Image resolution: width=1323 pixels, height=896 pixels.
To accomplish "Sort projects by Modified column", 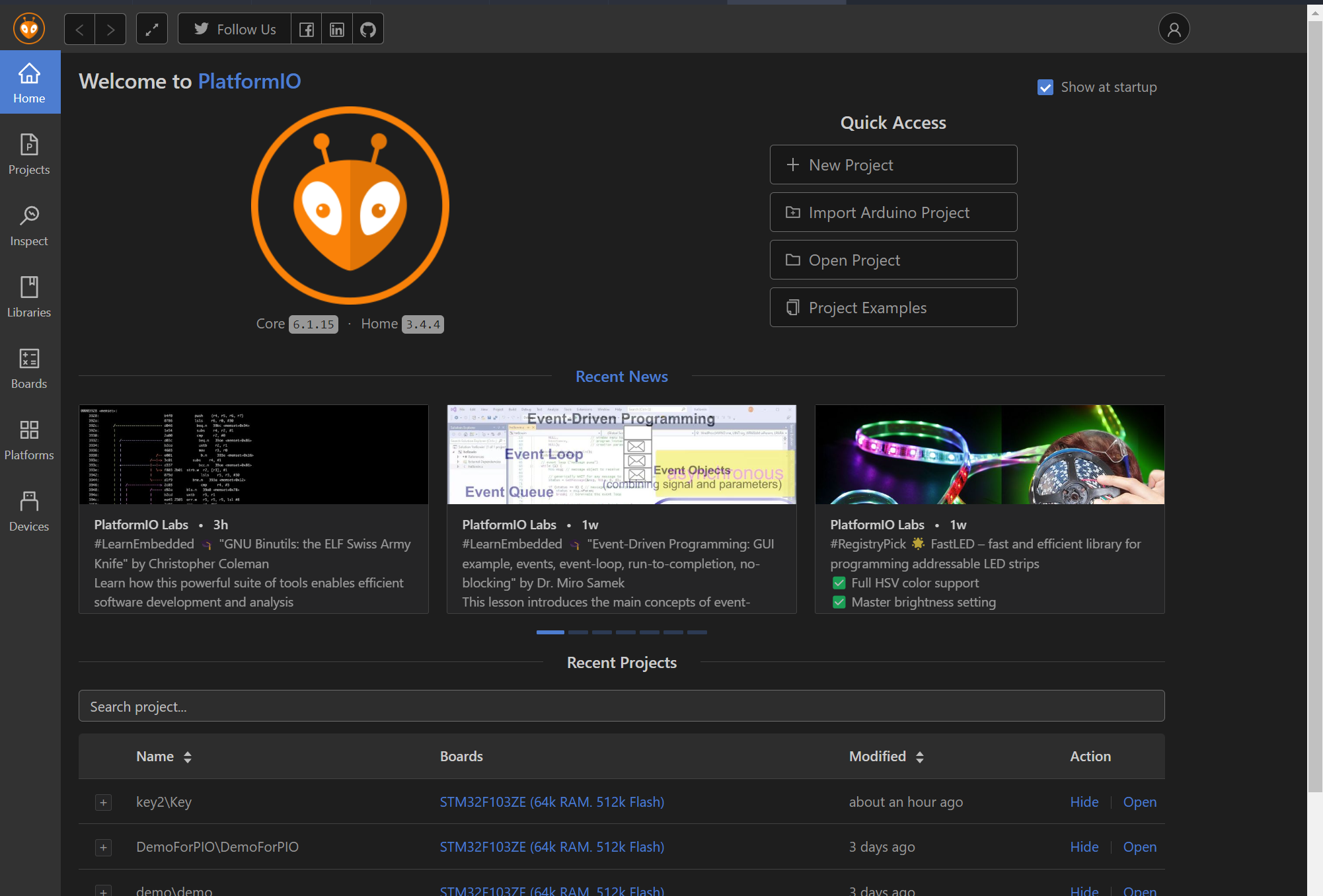I will click(919, 757).
